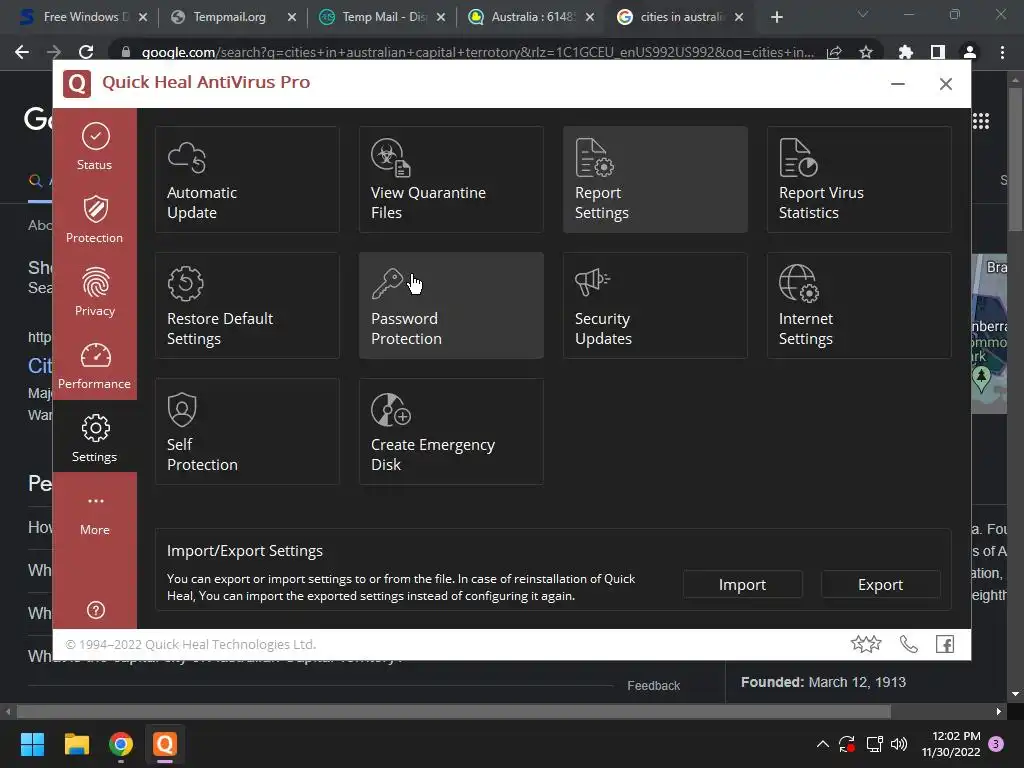This screenshot has width=1024, height=768.
Task: Open the volume control in tray
Action: (899, 744)
